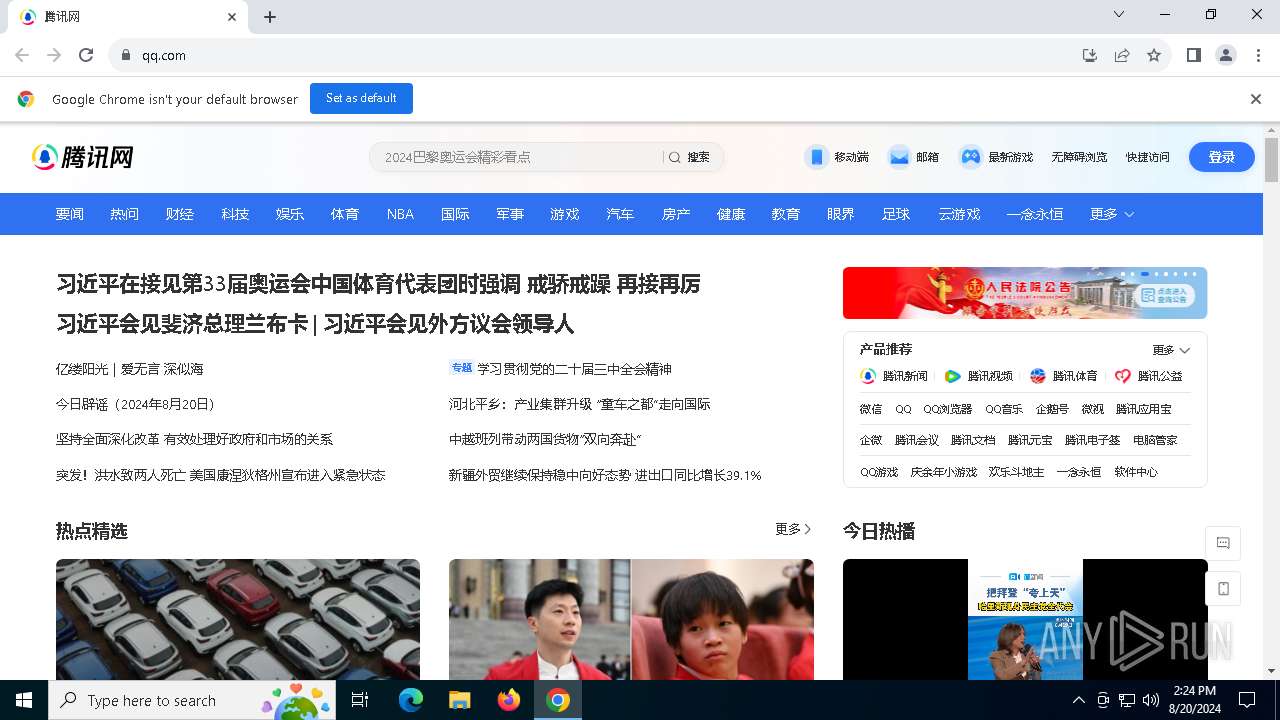Open Chrome tab search chevron

[1119, 14]
